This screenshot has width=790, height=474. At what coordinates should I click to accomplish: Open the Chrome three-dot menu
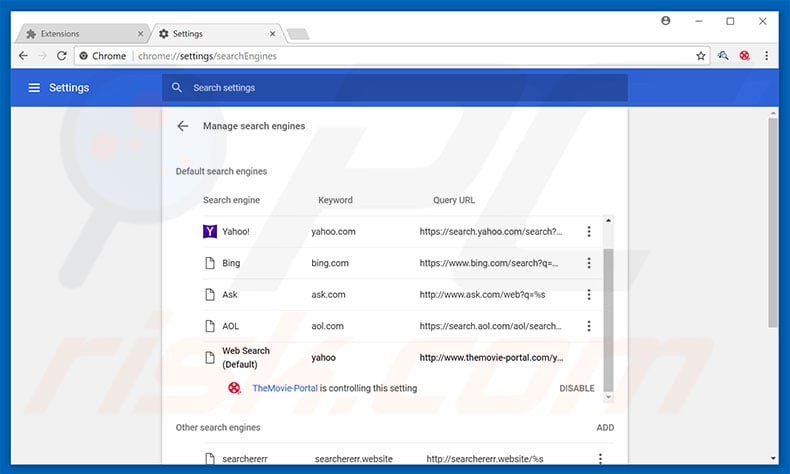click(766, 56)
